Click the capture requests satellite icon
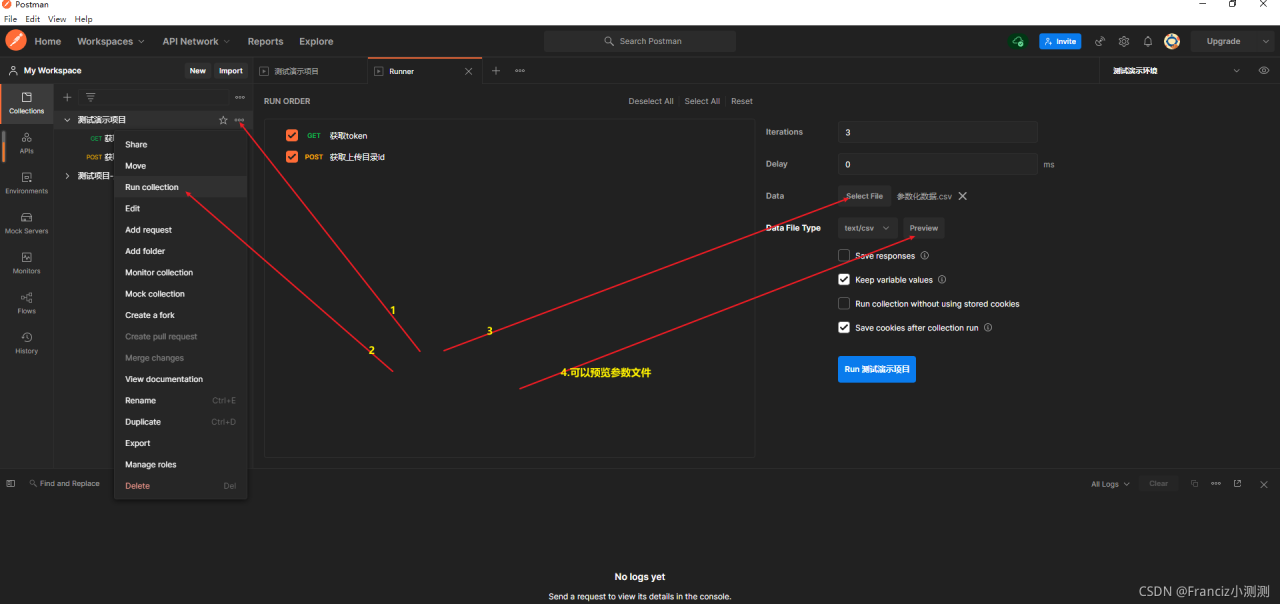Image resolution: width=1280 pixels, height=604 pixels. (1100, 41)
